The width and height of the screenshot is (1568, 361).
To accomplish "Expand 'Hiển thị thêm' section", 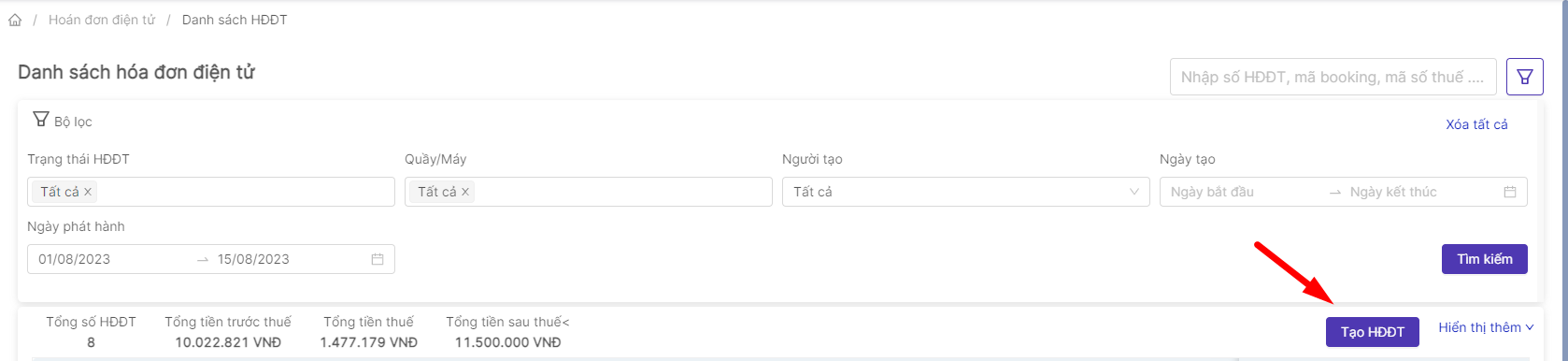I will (x=1486, y=327).
